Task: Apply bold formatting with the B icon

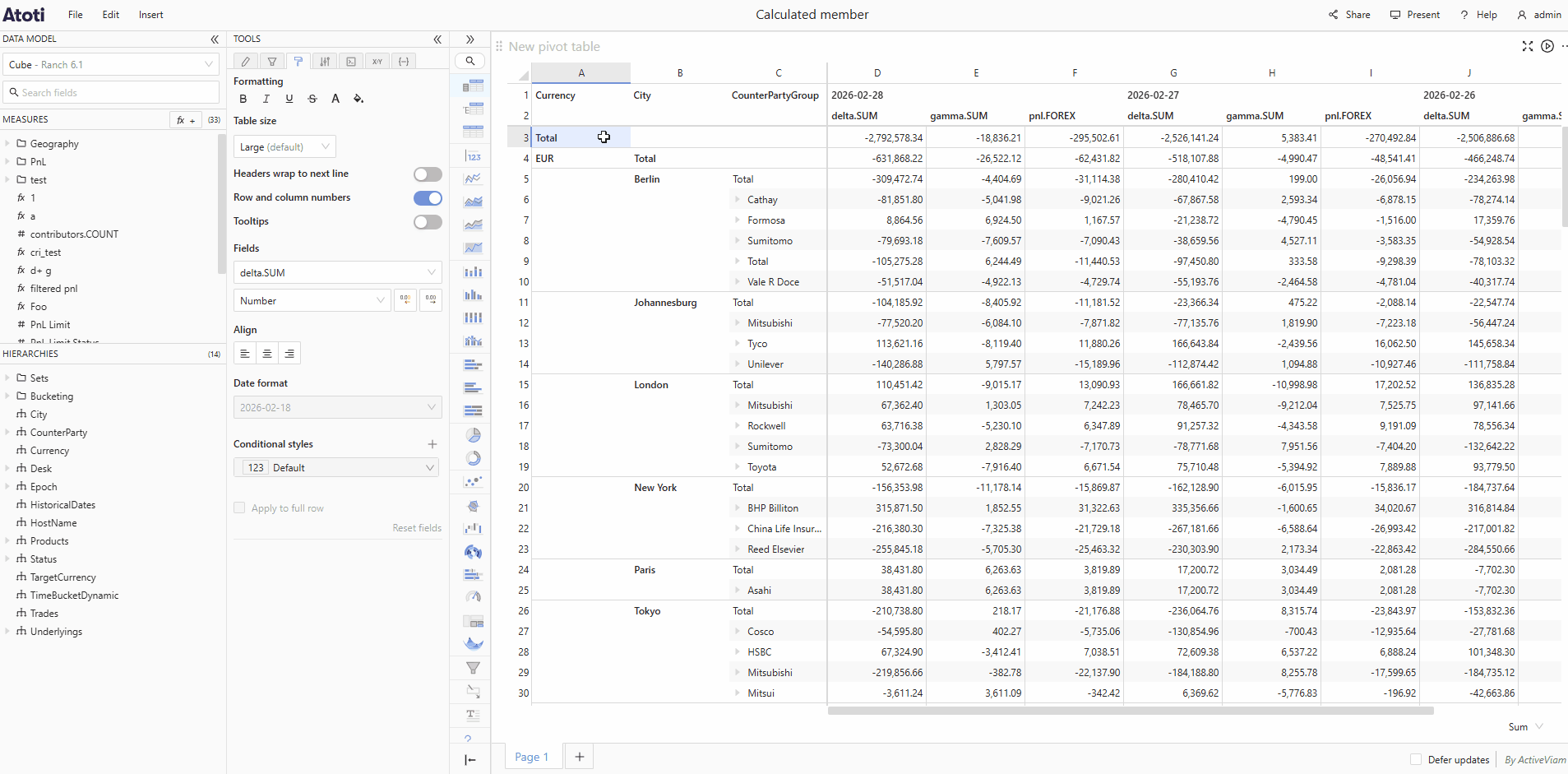Action: 242,98
